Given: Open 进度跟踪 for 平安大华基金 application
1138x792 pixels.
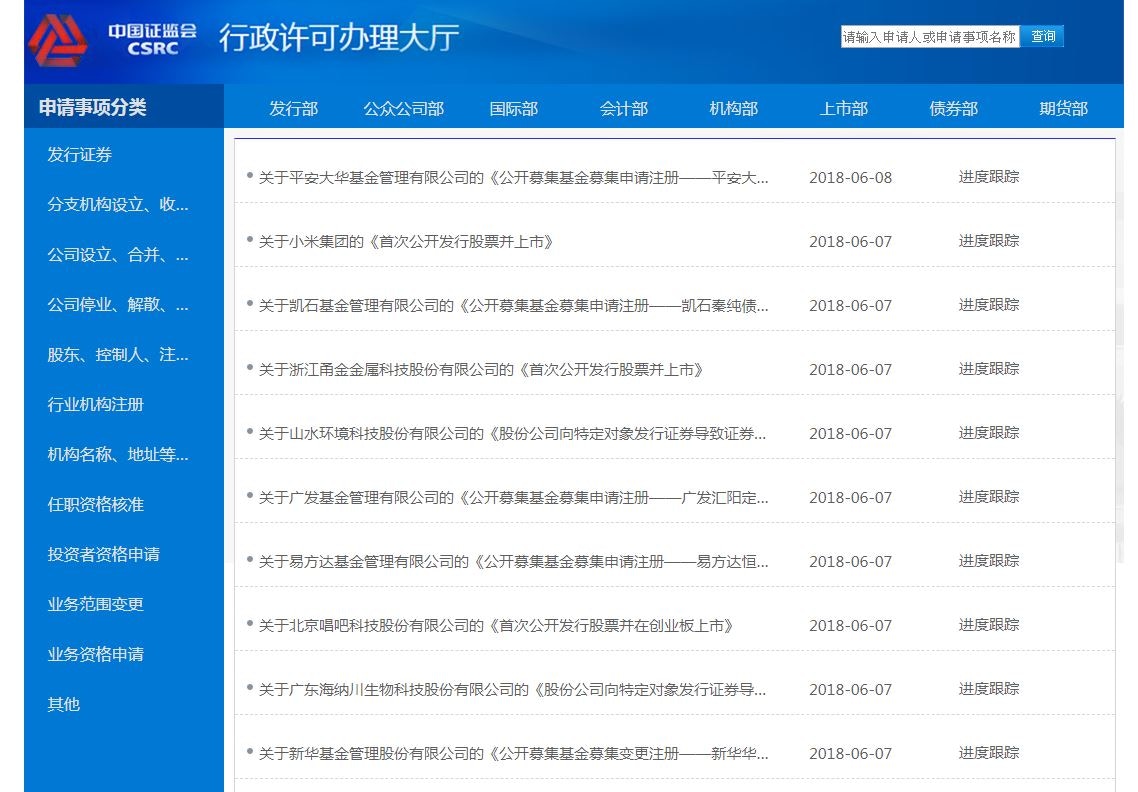Looking at the screenshot, I should [990, 177].
